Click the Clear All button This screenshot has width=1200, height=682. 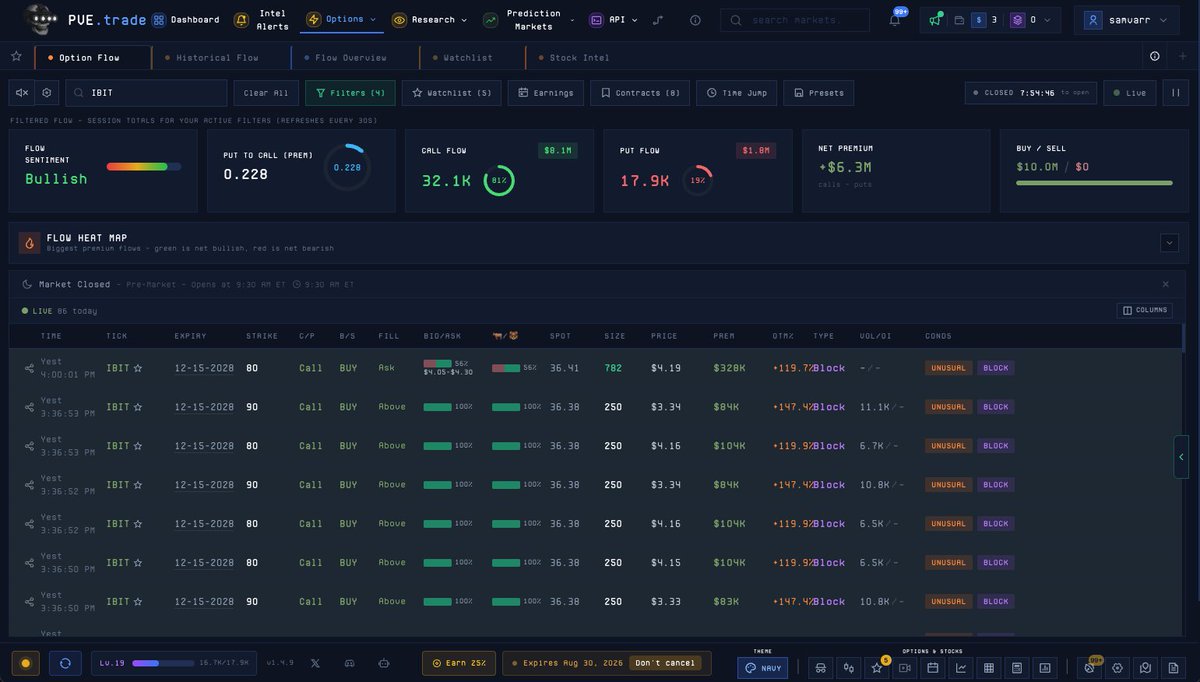266,93
